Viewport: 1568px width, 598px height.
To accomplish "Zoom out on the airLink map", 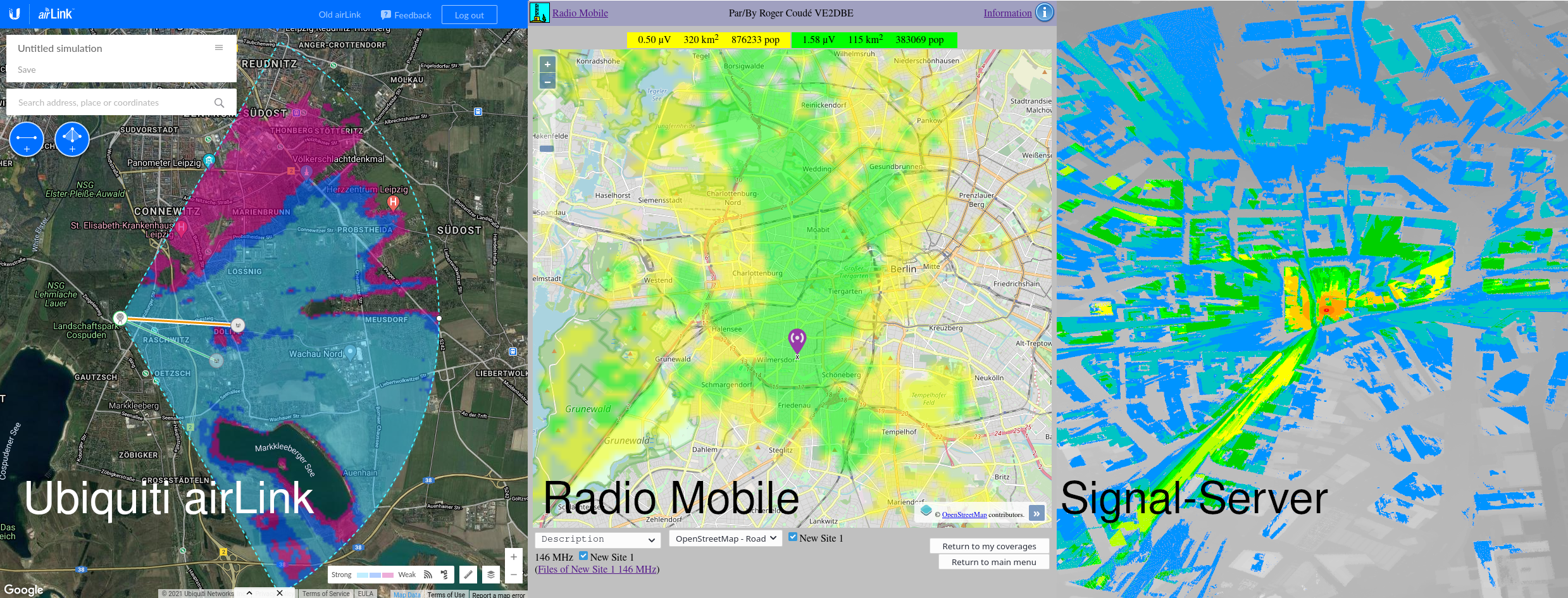I will (x=513, y=575).
